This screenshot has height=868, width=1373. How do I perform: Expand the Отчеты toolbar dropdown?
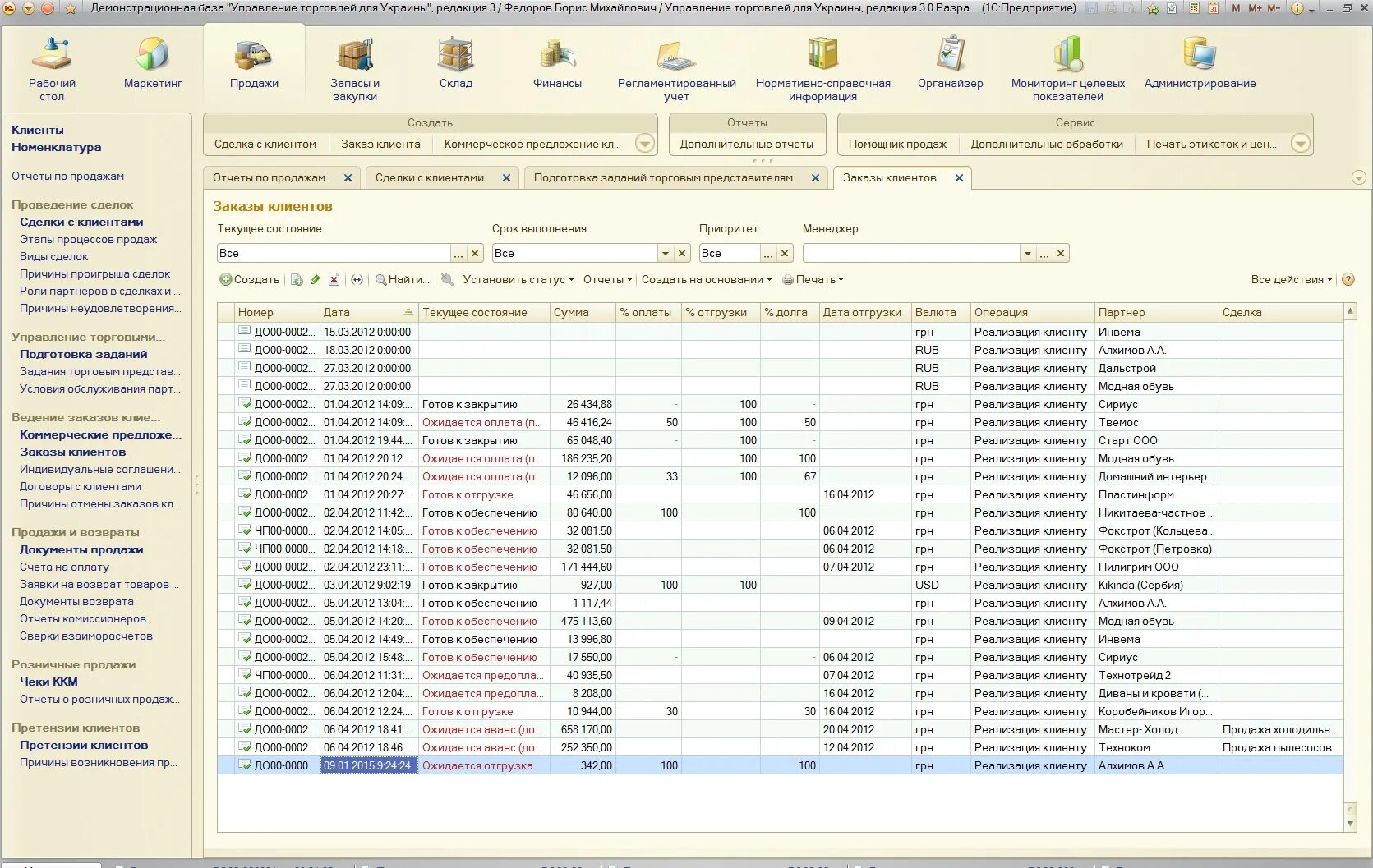pos(608,280)
